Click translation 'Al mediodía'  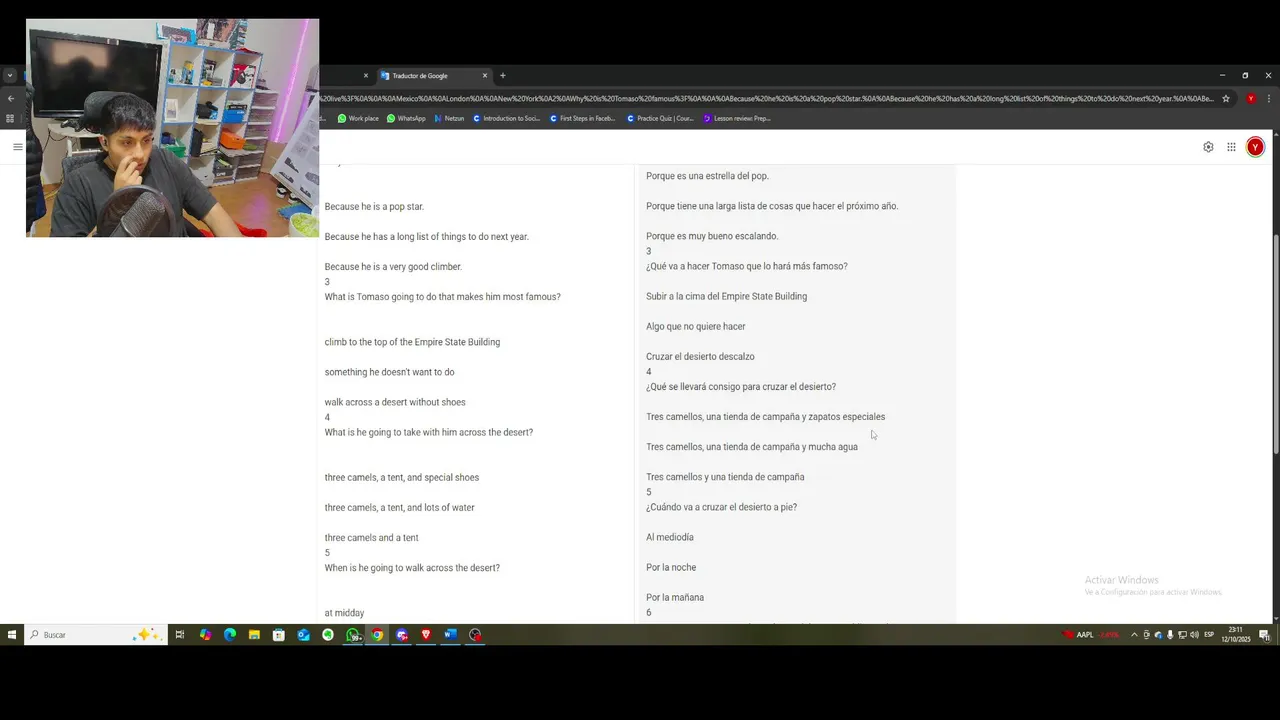coord(669,538)
